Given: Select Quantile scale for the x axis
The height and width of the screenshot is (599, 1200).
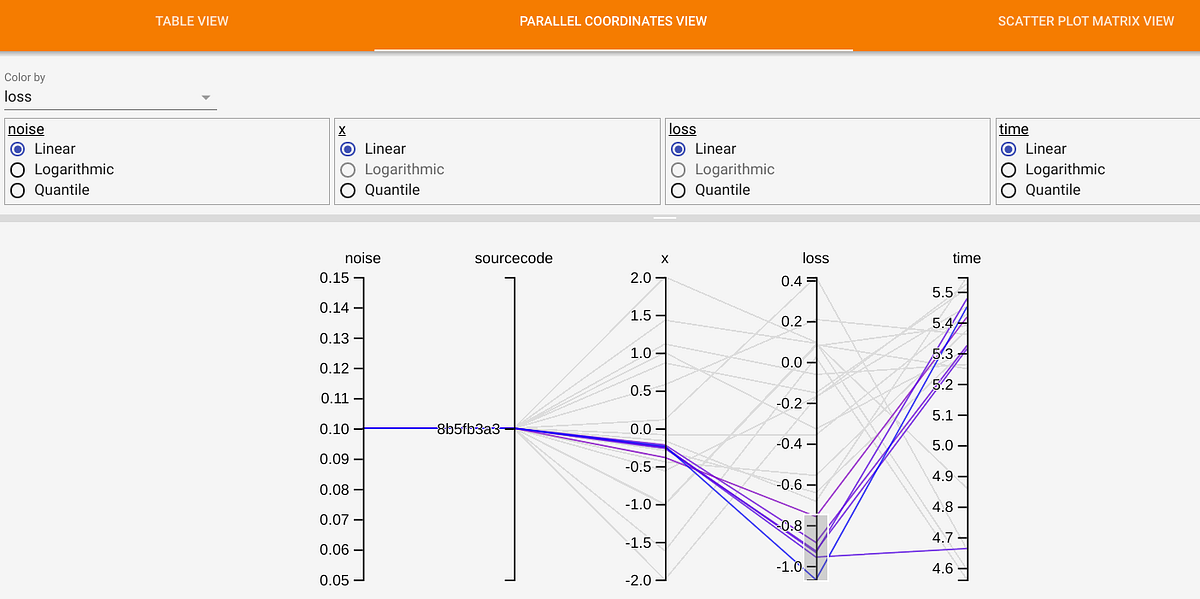Looking at the screenshot, I should 348,190.
